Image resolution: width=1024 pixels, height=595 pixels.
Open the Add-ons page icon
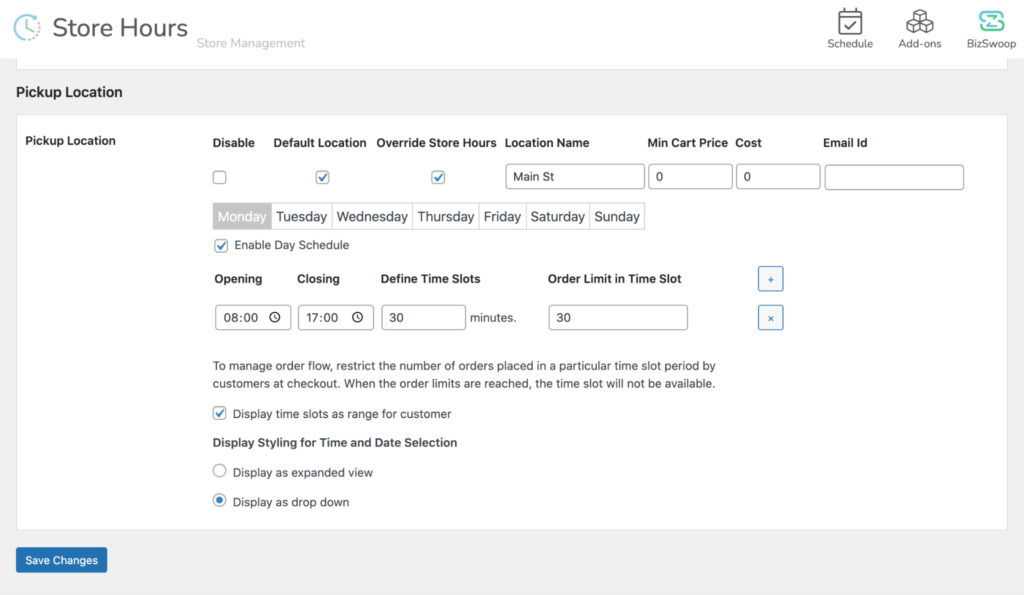point(918,21)
